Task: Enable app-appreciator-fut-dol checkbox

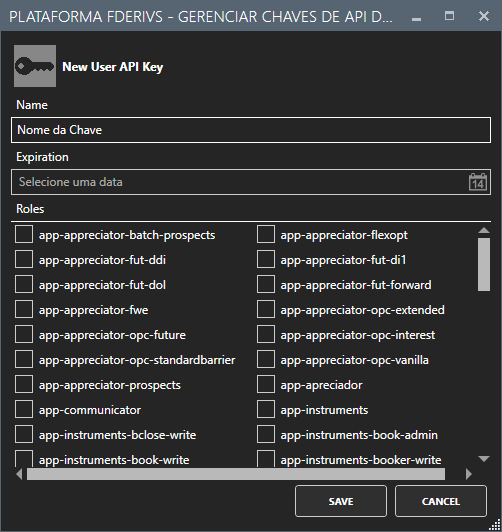Action: point(24,285)
